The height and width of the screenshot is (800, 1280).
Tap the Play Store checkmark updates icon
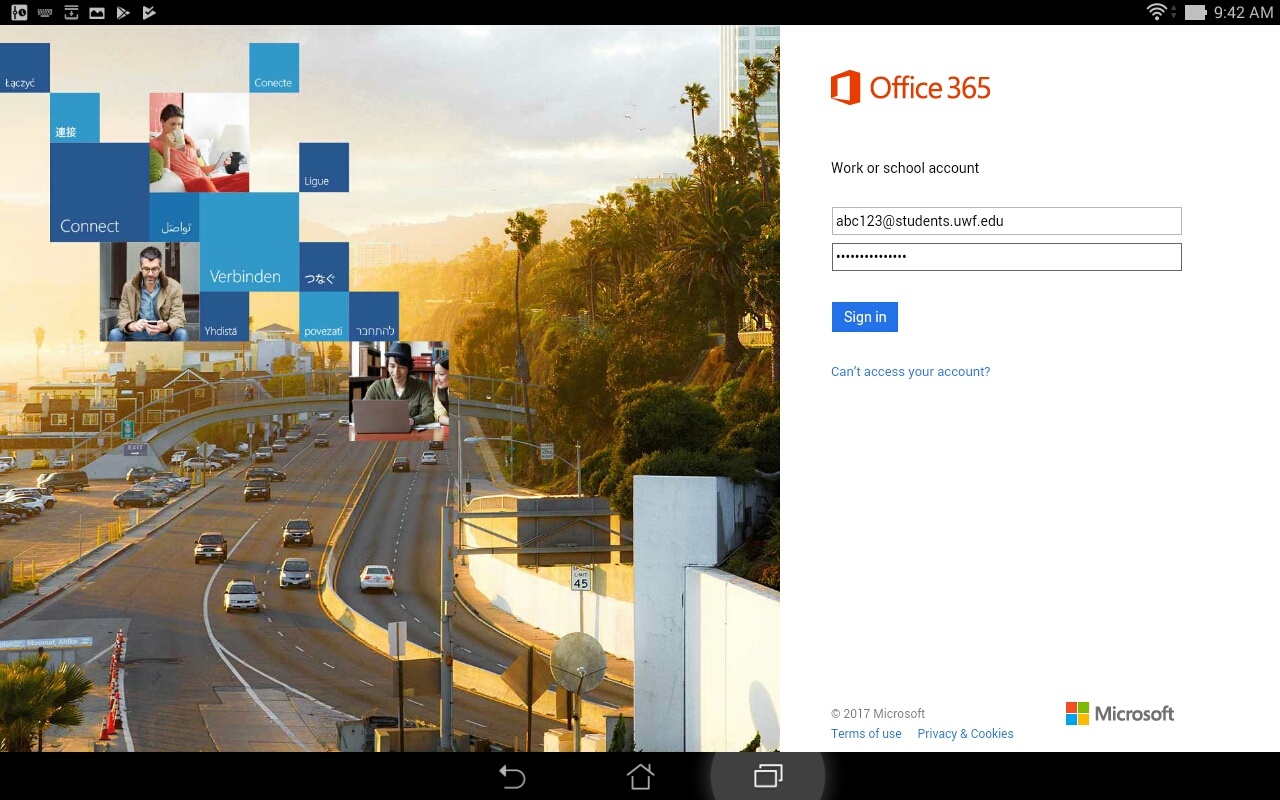(149, 12)
